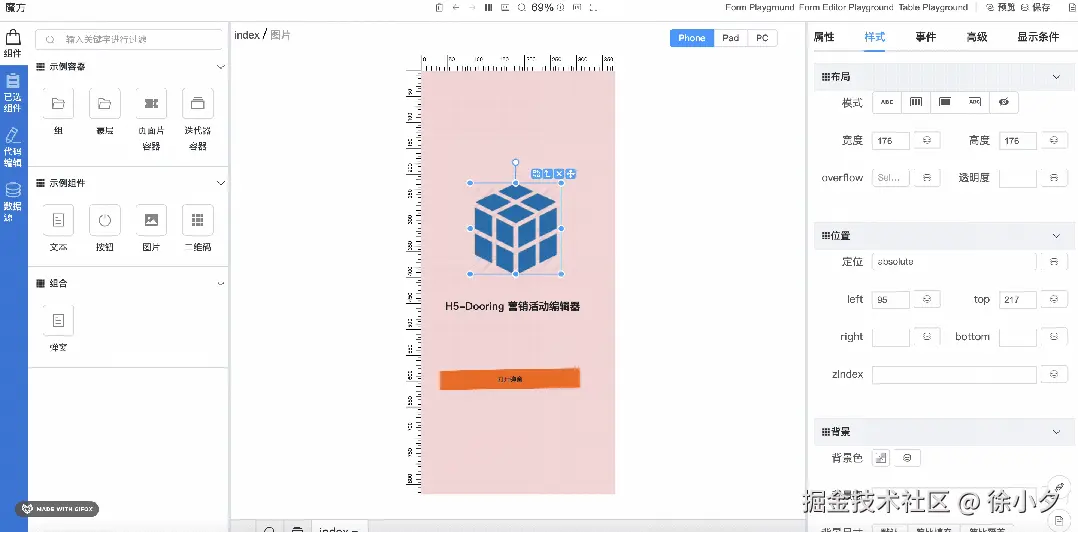The height and width of the screenshot is (533, 1079).
Task: Click the component keyword search field
Action: click(129, 39)
